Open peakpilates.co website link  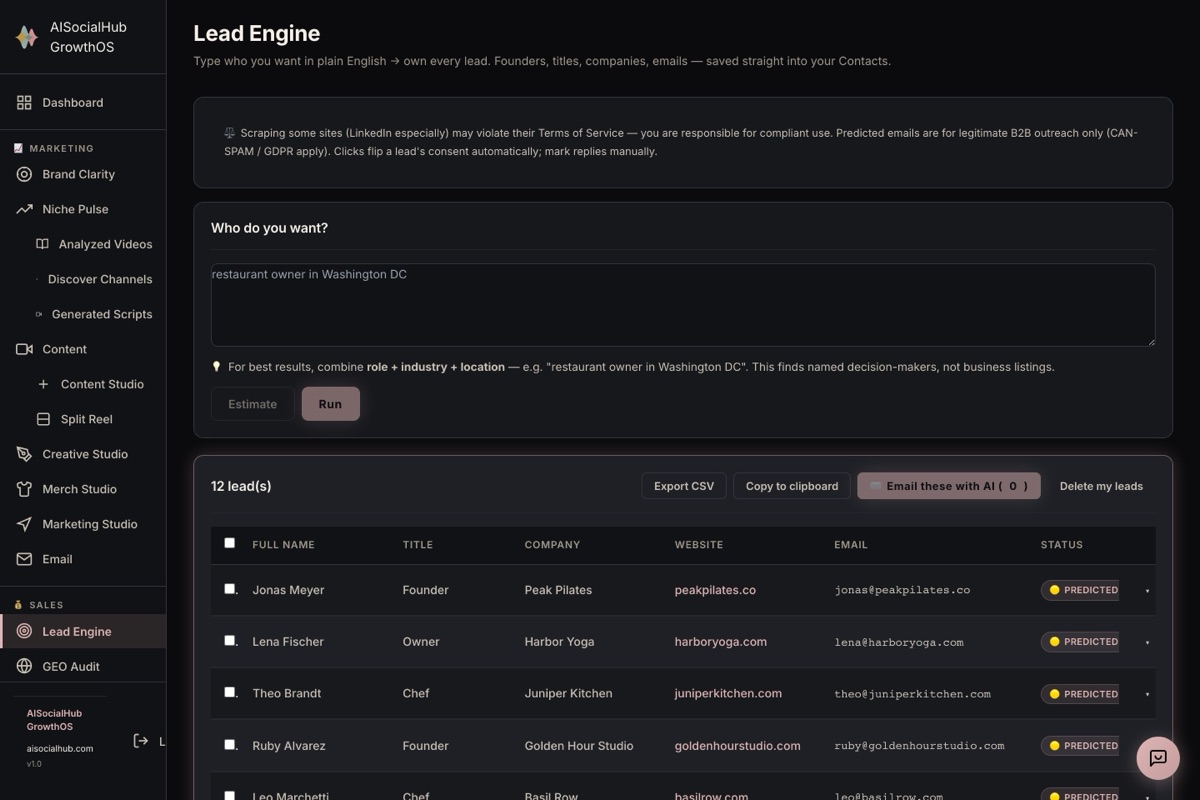[715, 590]
